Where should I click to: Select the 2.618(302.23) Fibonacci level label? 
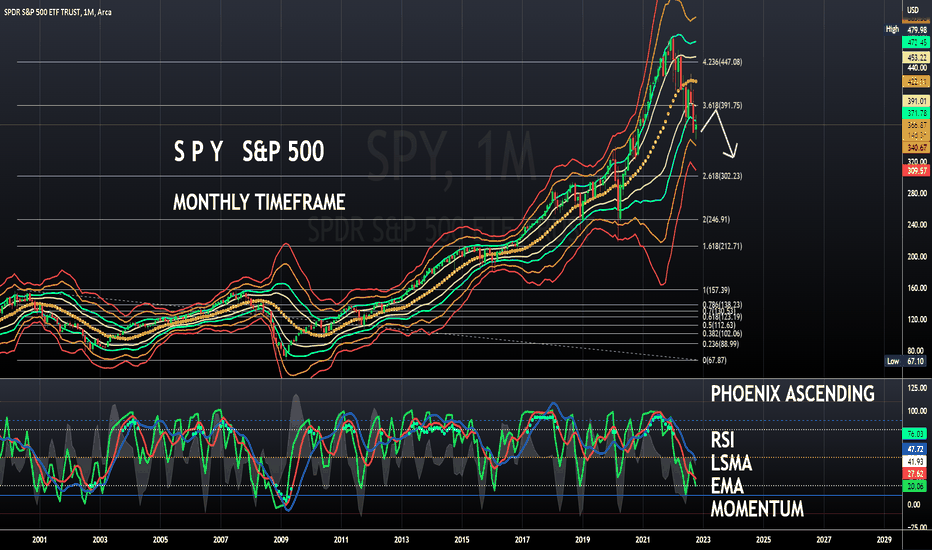click(722, 176)
